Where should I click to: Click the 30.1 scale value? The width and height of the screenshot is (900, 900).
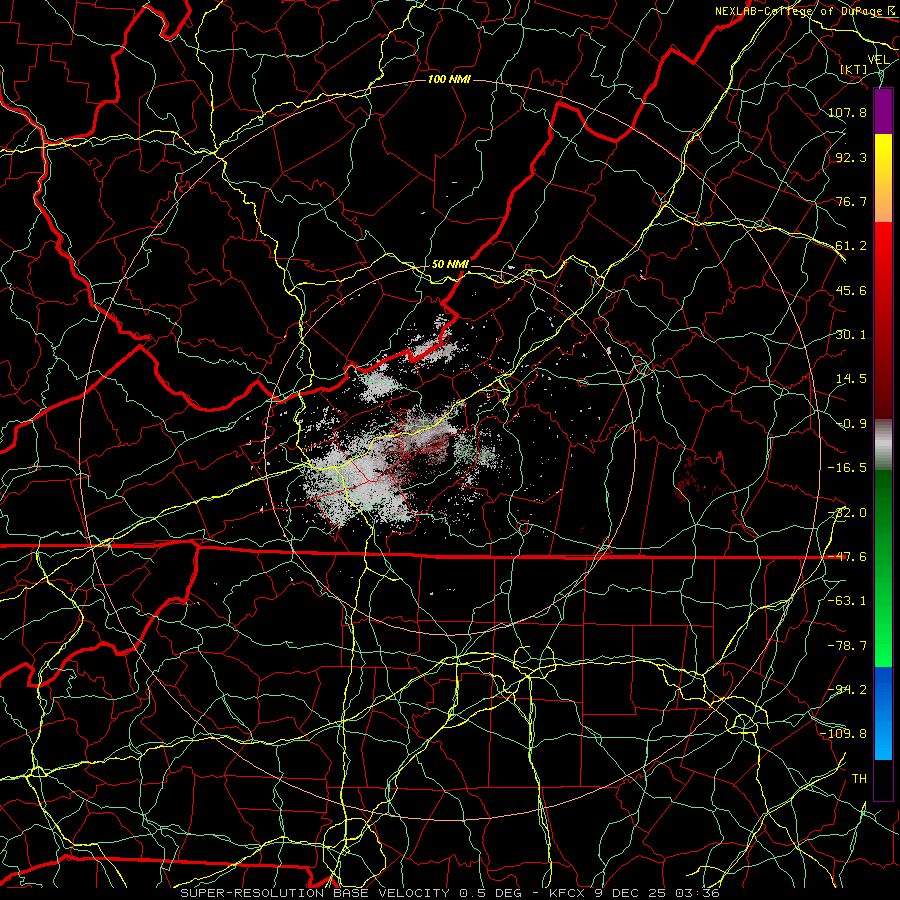[851, 335]
